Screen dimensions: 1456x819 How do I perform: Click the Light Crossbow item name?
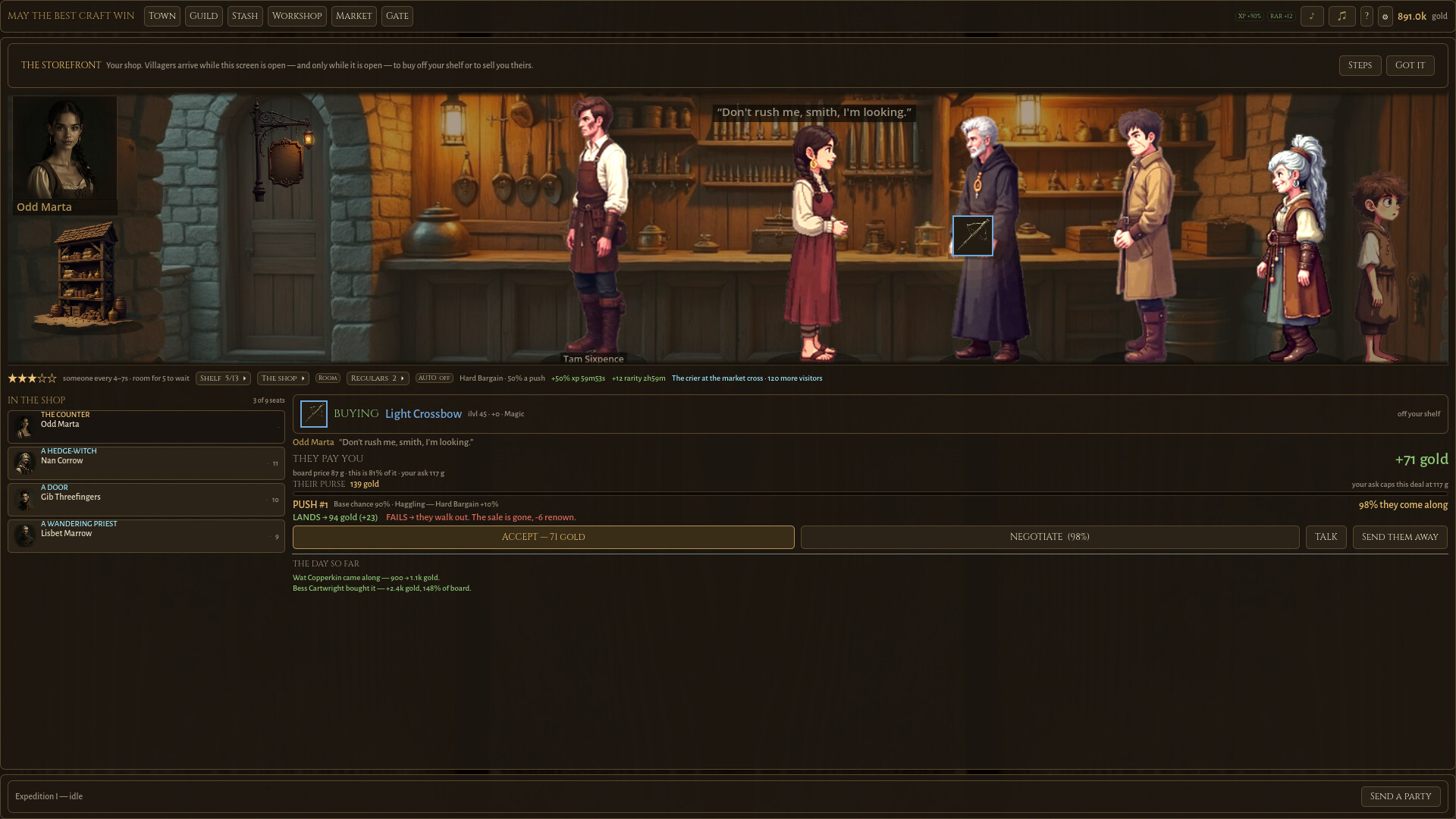click(423, 414)
